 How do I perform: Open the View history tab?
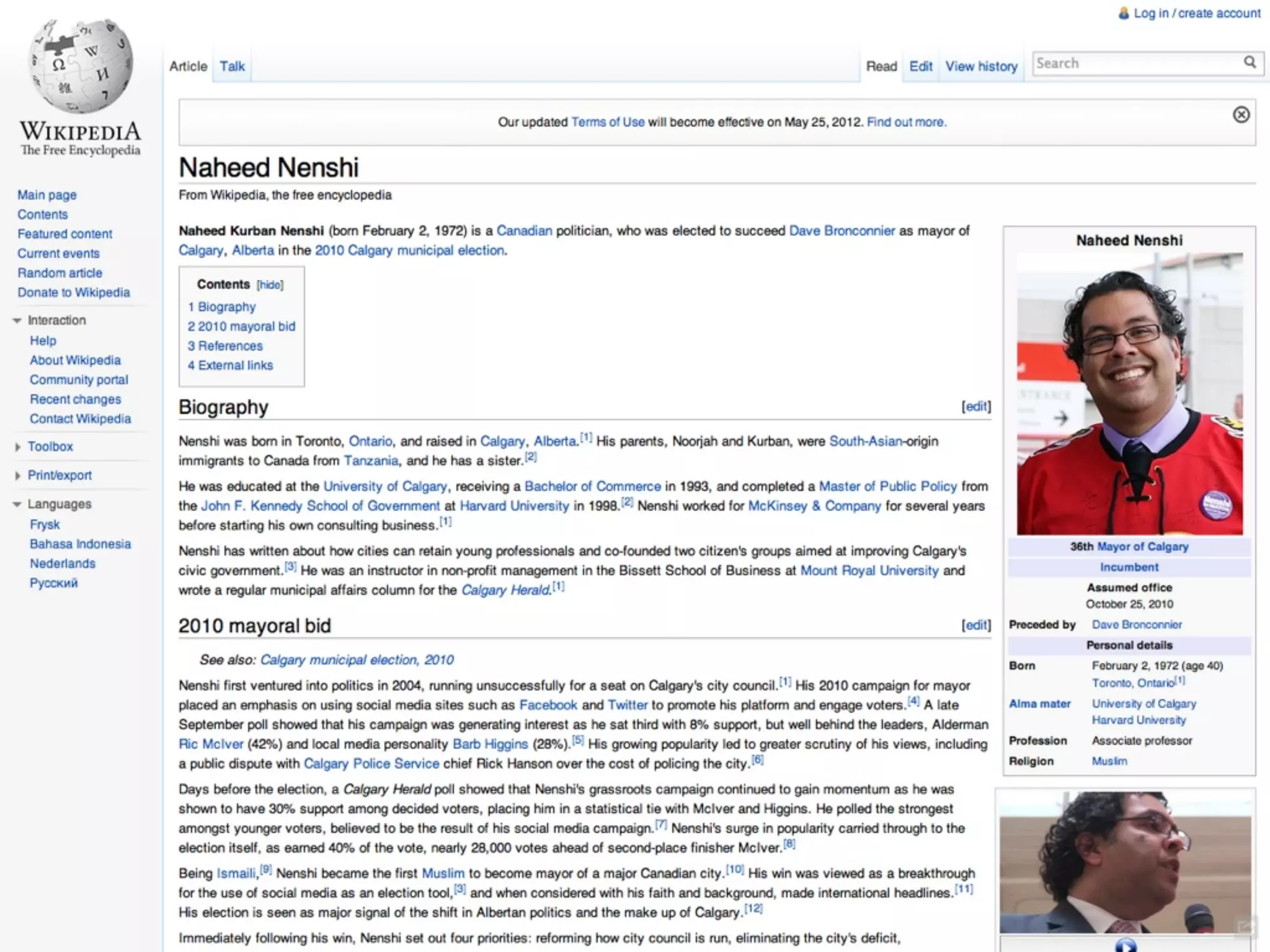click(981, 66)
